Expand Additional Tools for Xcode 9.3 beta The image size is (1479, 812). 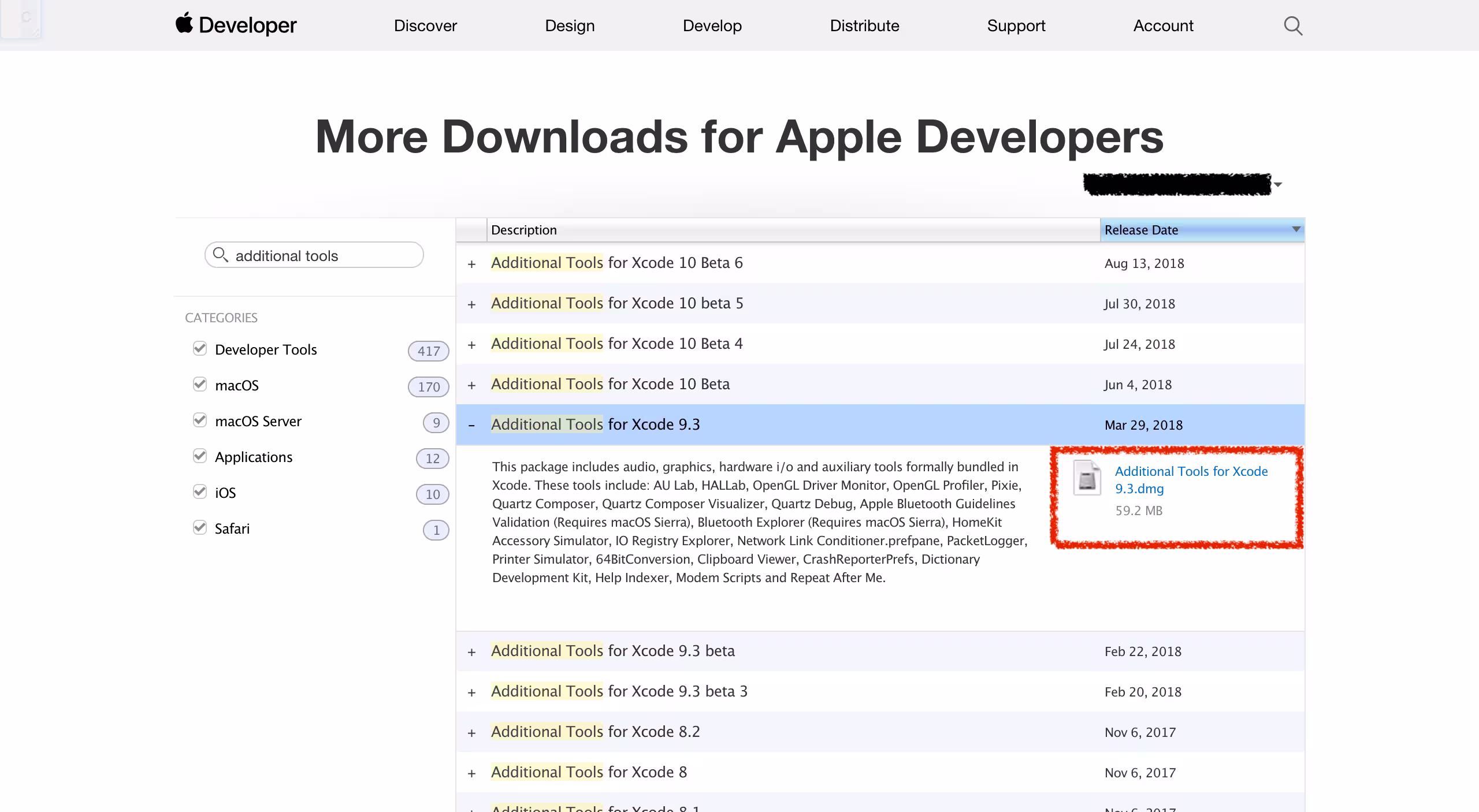(472, 652)
